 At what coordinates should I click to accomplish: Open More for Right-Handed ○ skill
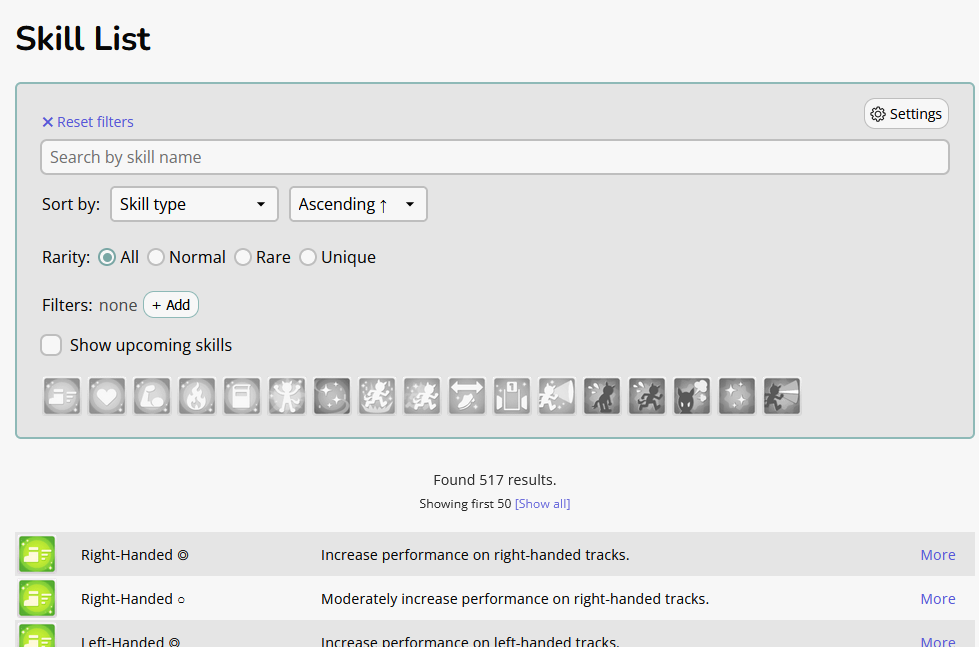pyautogui.click(x=938, y=599)
